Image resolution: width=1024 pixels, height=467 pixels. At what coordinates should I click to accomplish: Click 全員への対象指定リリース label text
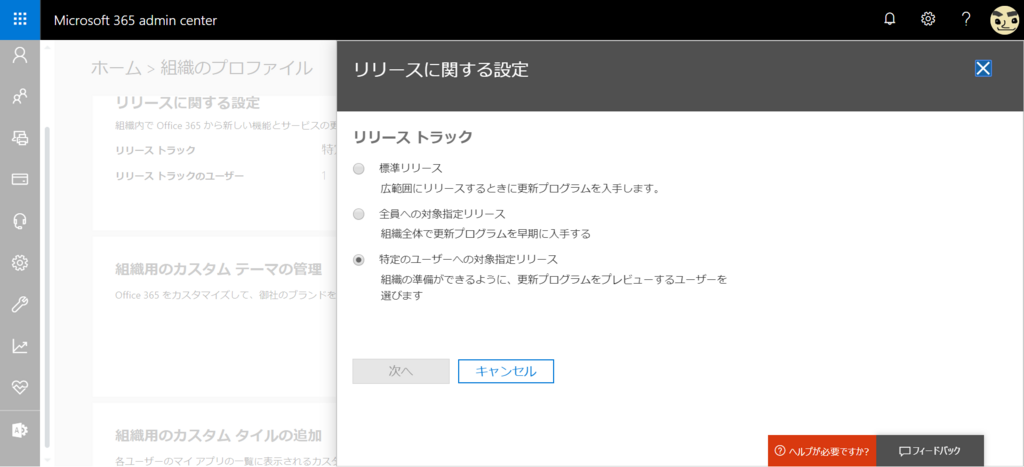(442, 214)
